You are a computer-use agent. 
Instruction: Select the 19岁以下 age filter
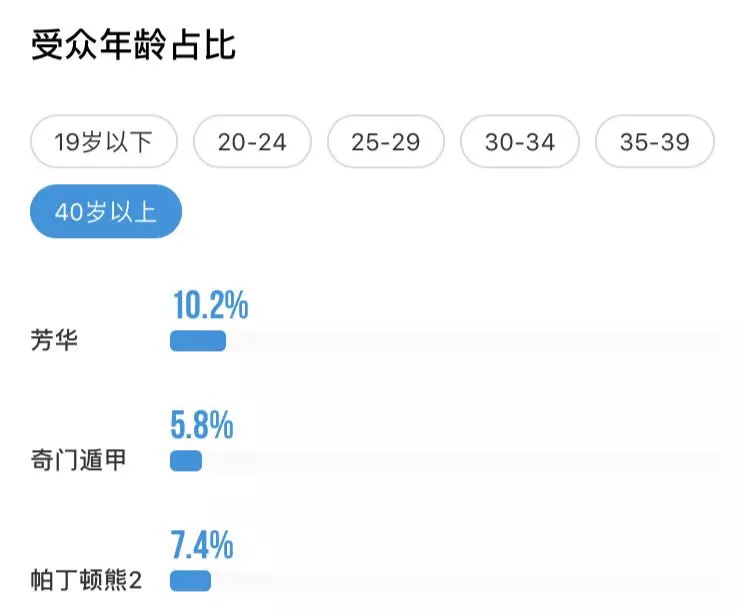coord(104,142)
